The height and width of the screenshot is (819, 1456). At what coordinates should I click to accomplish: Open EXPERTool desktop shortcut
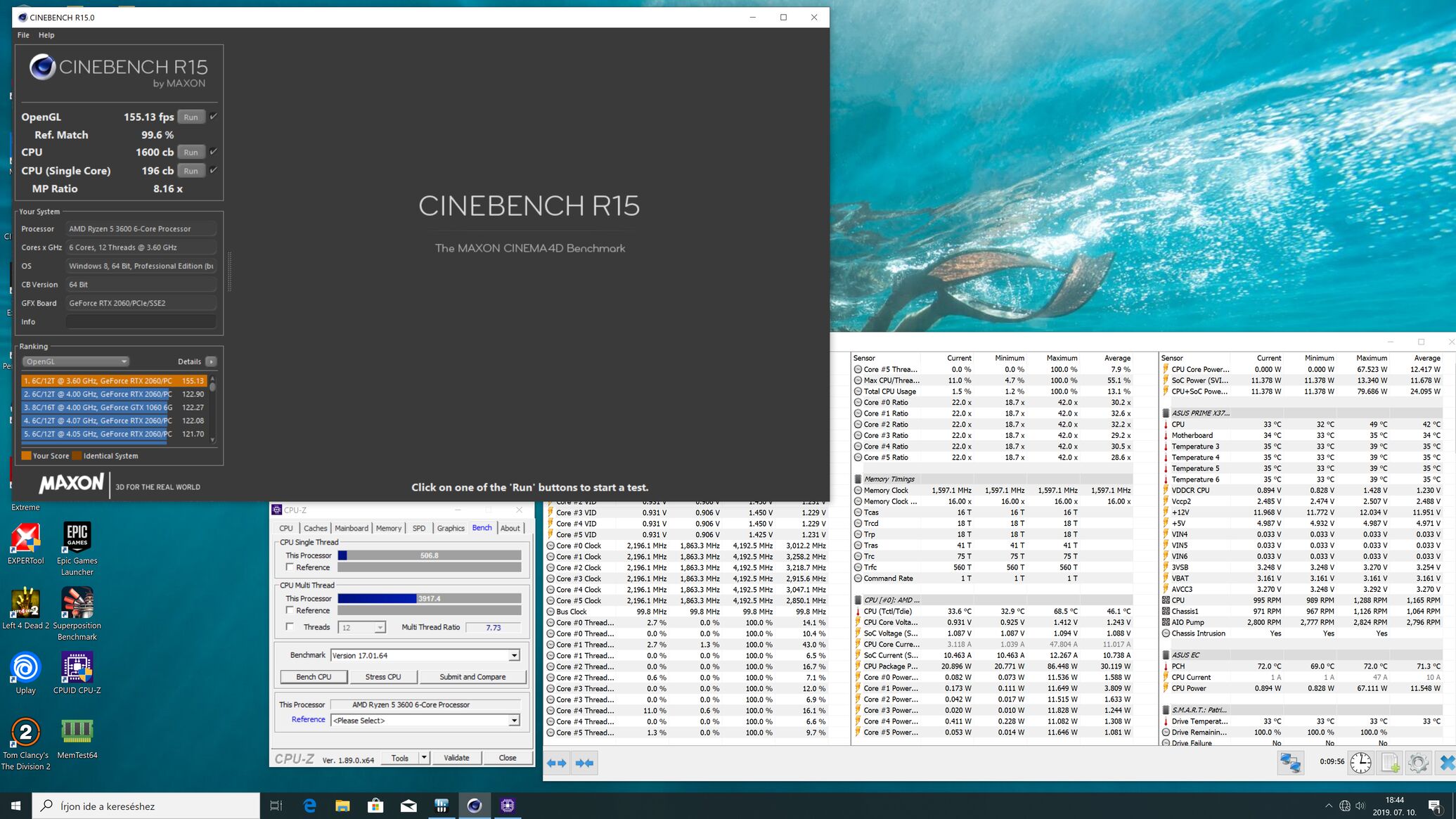[x=25, y=544]
